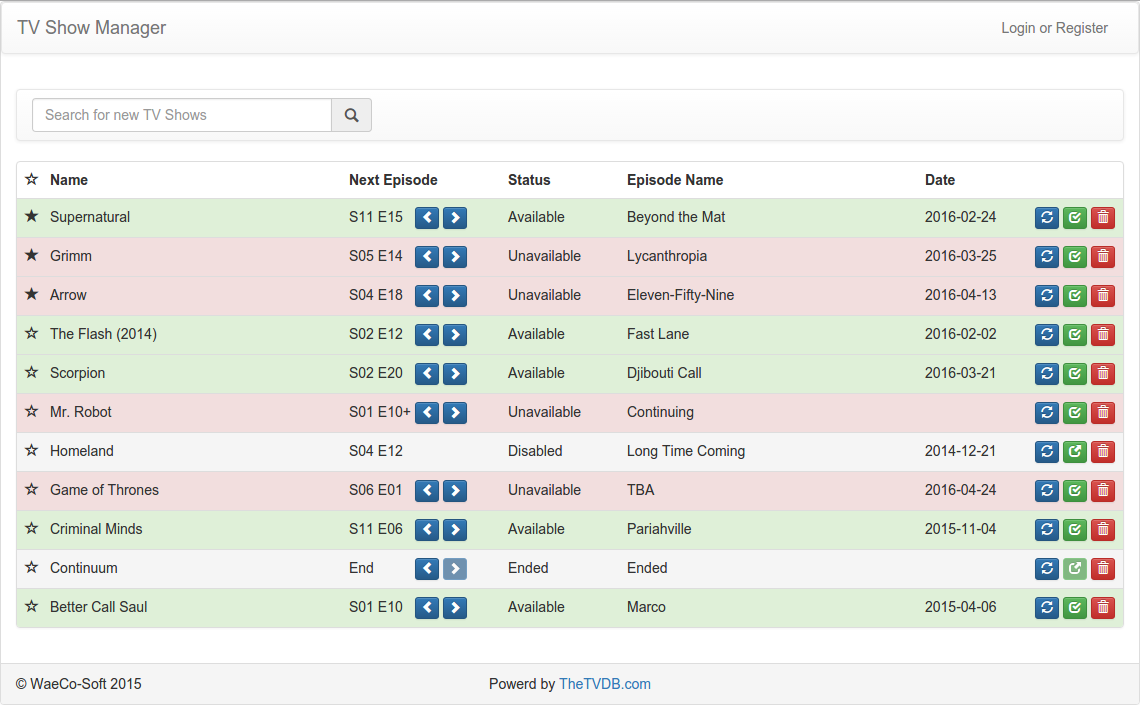This screenshot has width=1140, height=705.
Task: Click the green check icon for Mr. Robot
Action: (x=1075, y=413)
